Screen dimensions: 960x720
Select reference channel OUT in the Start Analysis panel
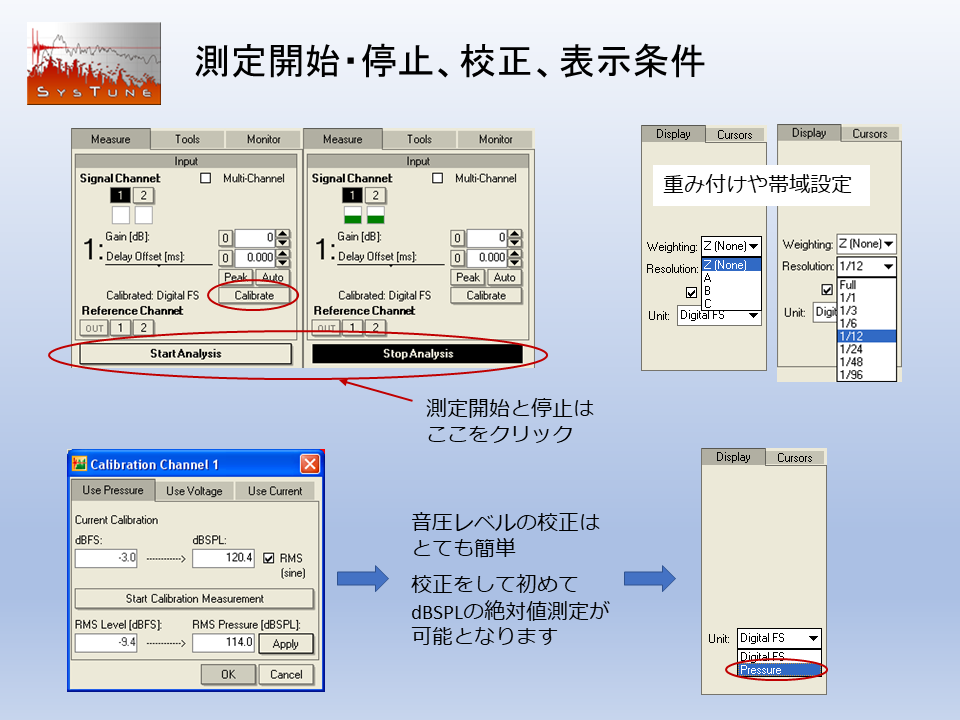94,328
